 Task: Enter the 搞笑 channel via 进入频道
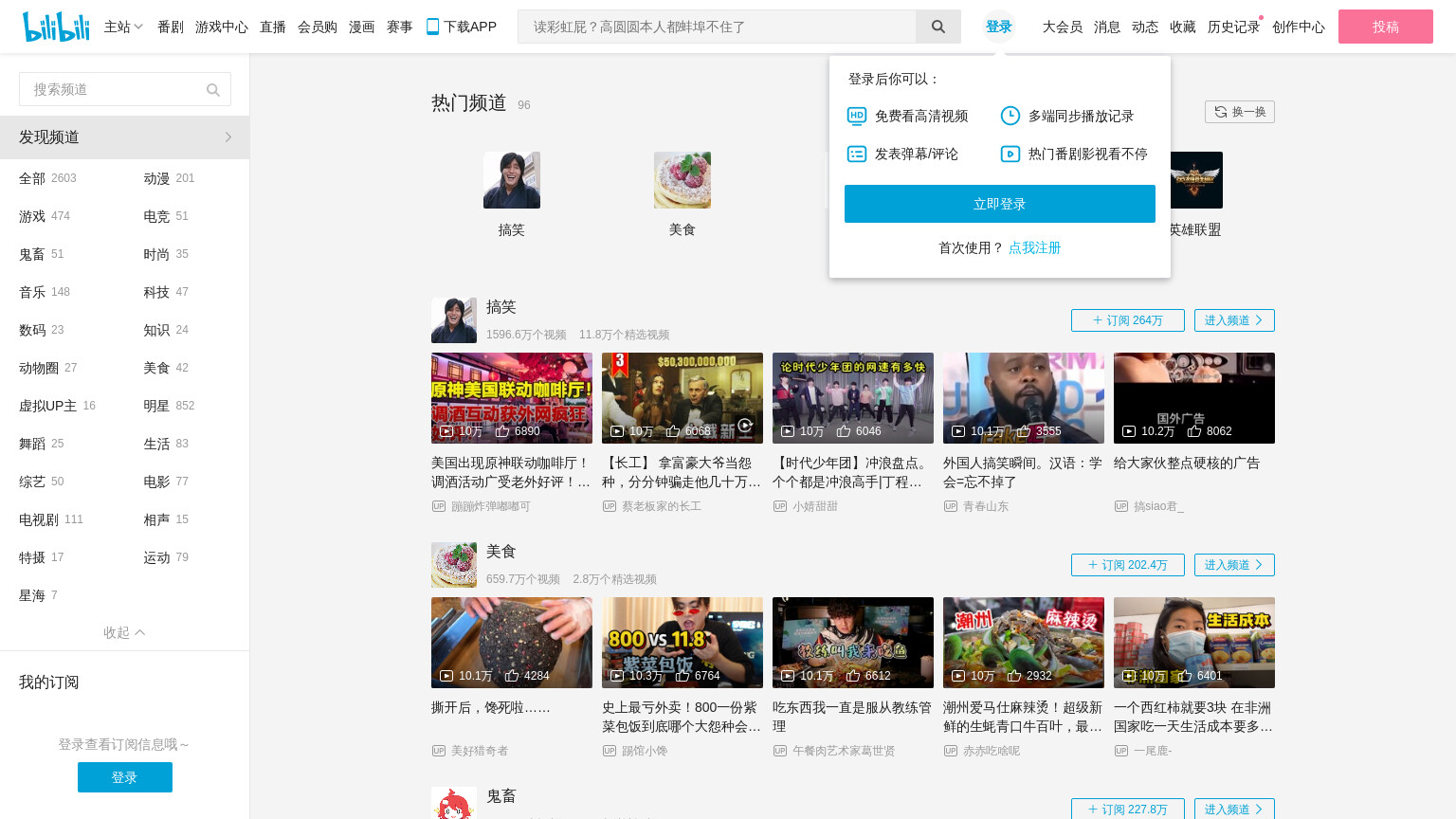pos(1234,320)
